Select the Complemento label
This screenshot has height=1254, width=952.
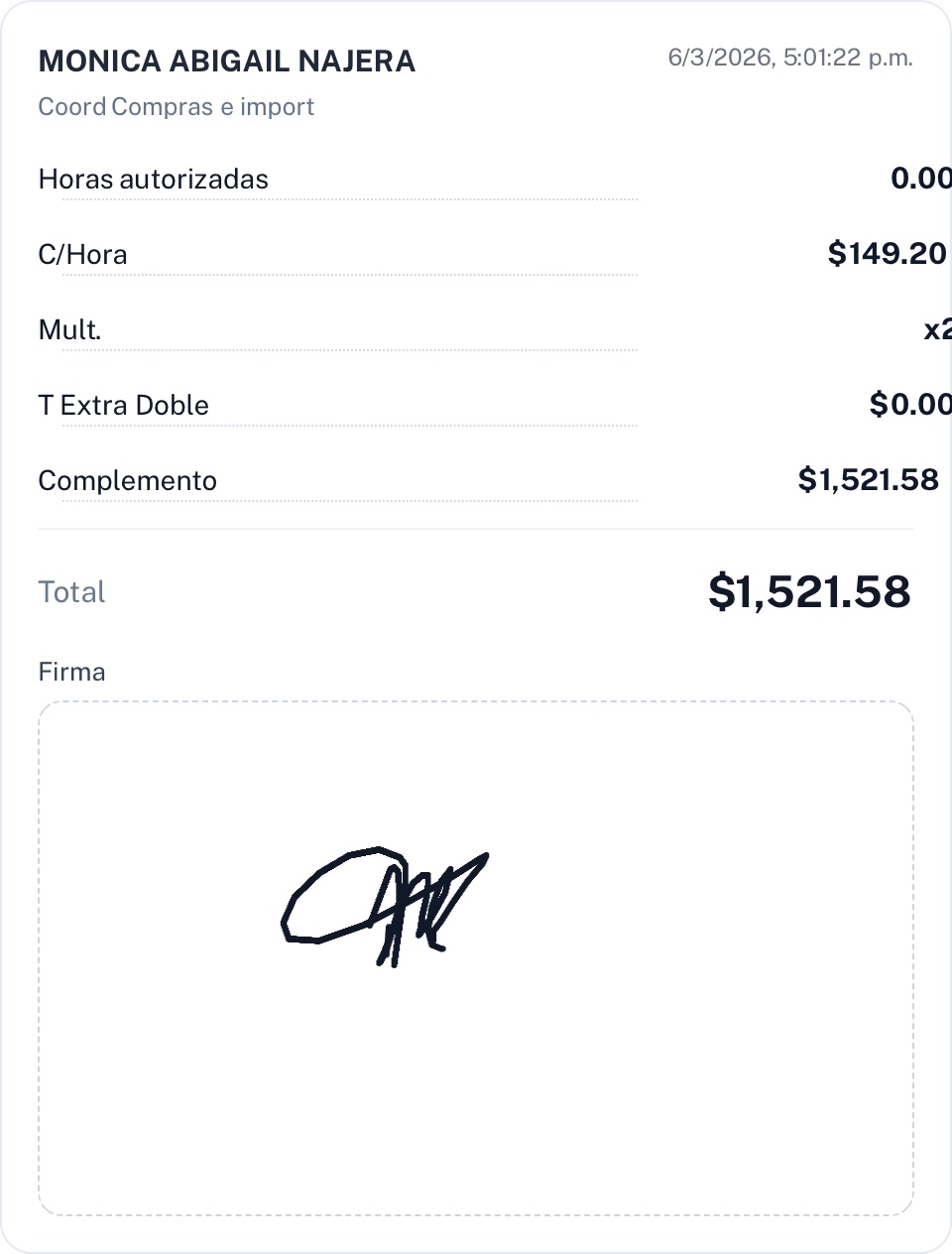(127, 481)
